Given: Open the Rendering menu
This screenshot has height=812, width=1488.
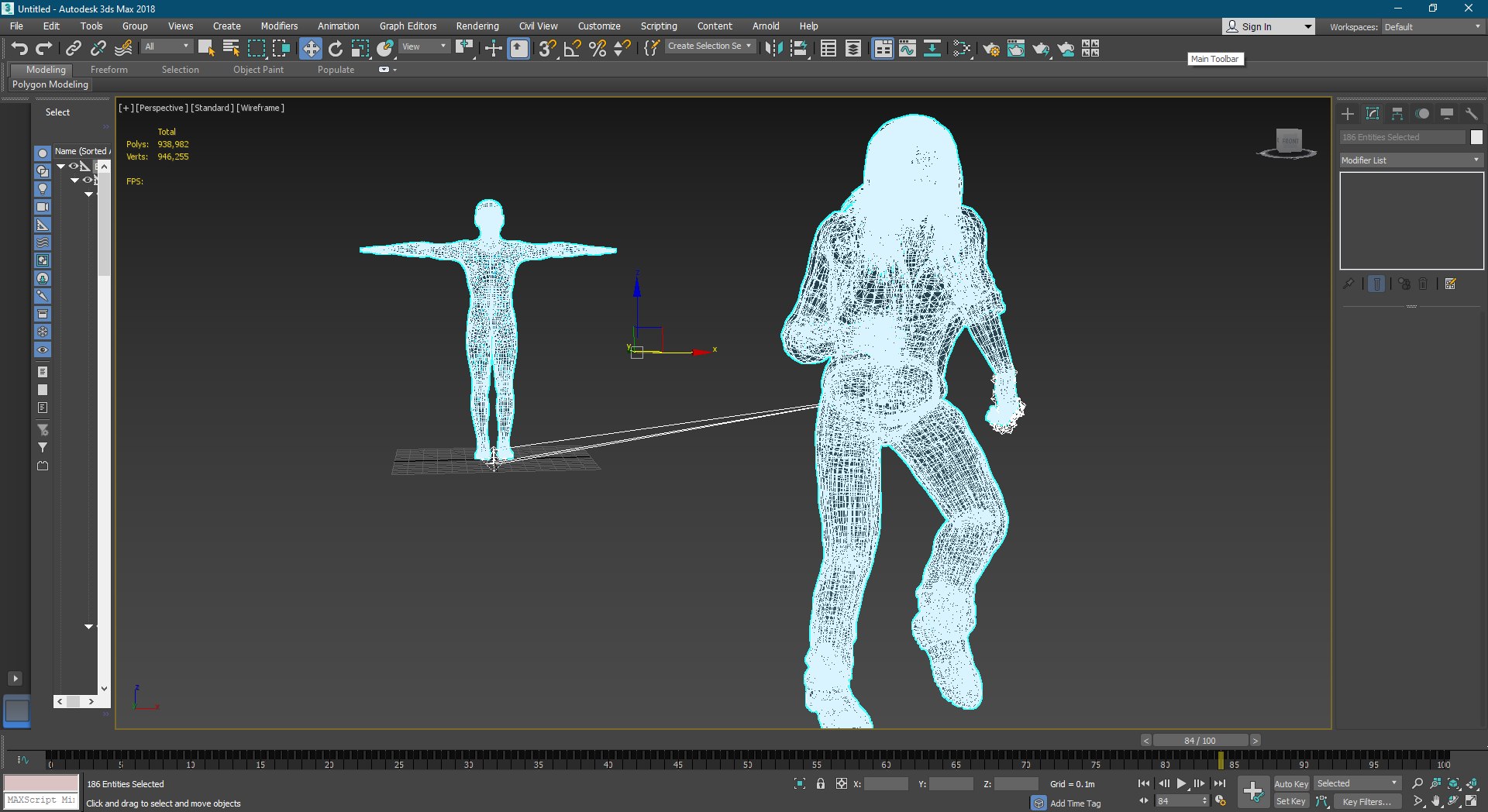Looking at the screenshot, I should [477, 26].
